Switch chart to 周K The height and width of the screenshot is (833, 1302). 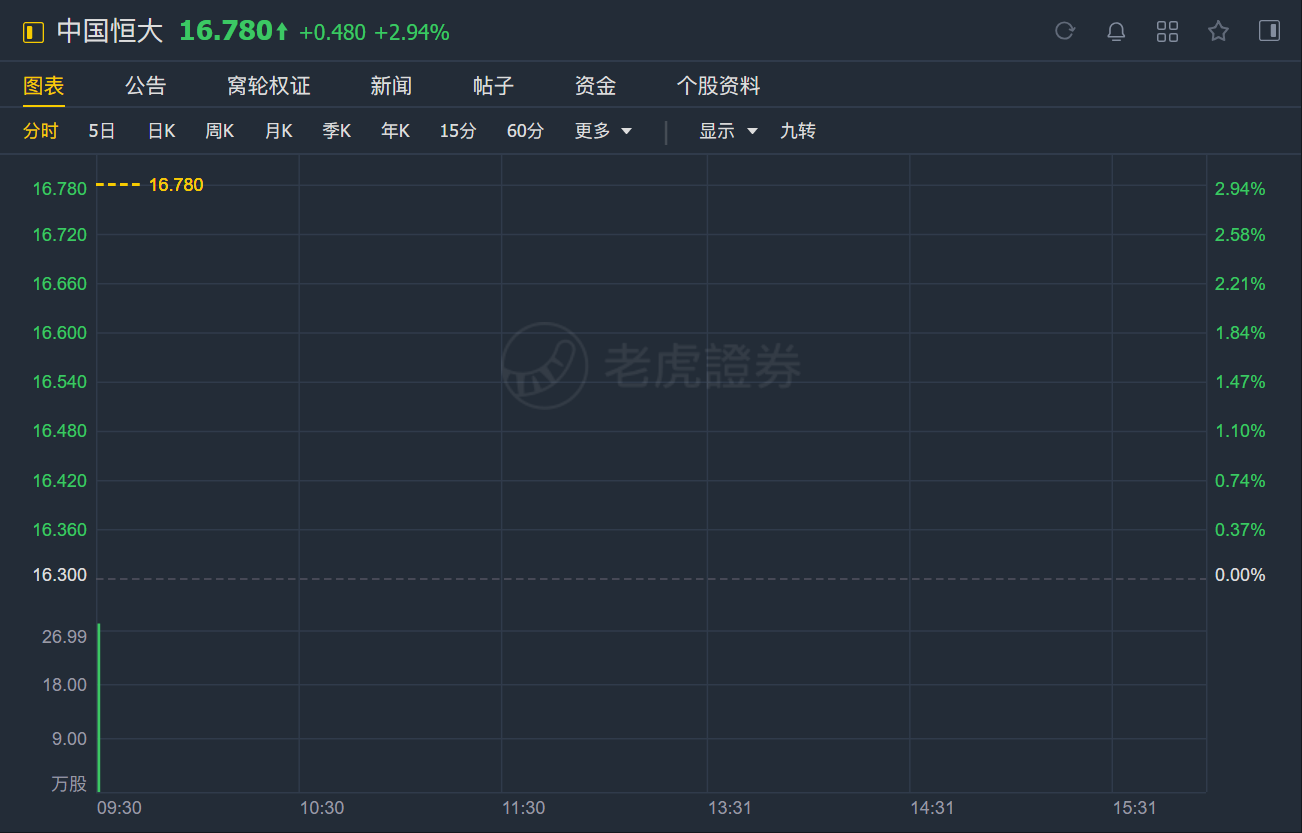click(219, 131)
